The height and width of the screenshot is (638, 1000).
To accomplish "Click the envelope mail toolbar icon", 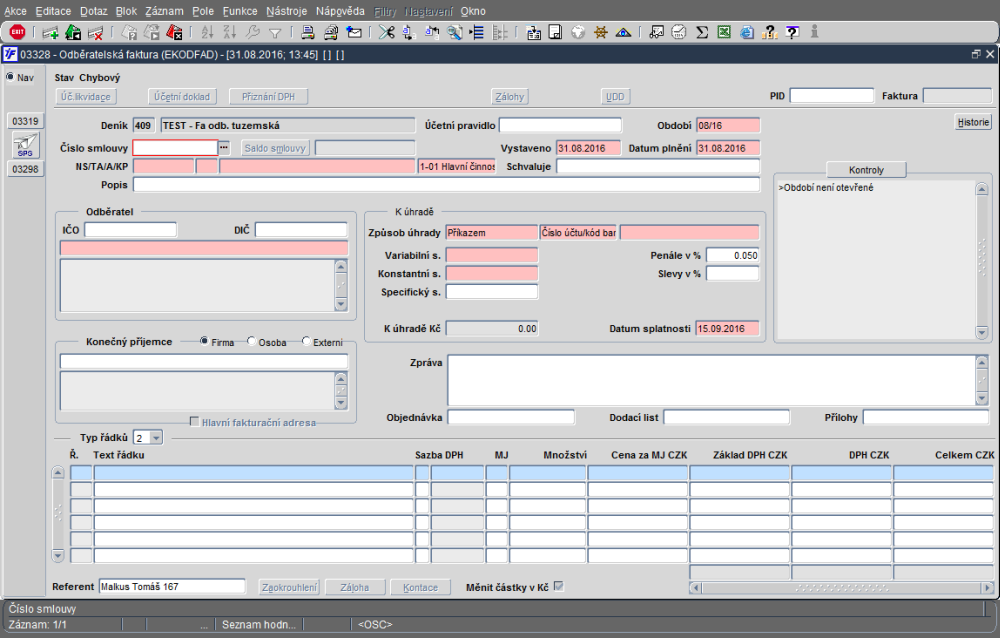I will point(354,32).
